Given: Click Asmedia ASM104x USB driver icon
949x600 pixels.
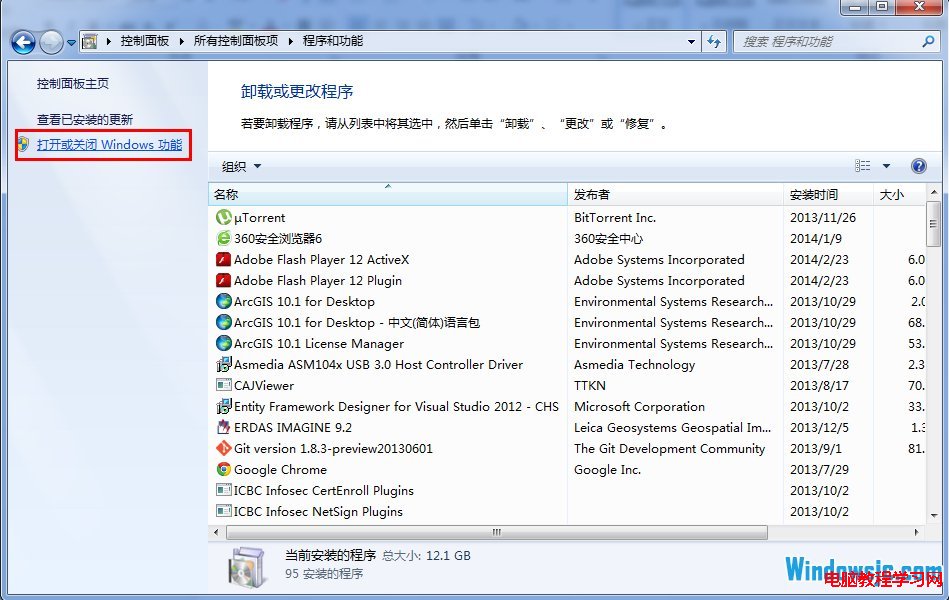Looking at the screenshot, I should pos(223,364).
